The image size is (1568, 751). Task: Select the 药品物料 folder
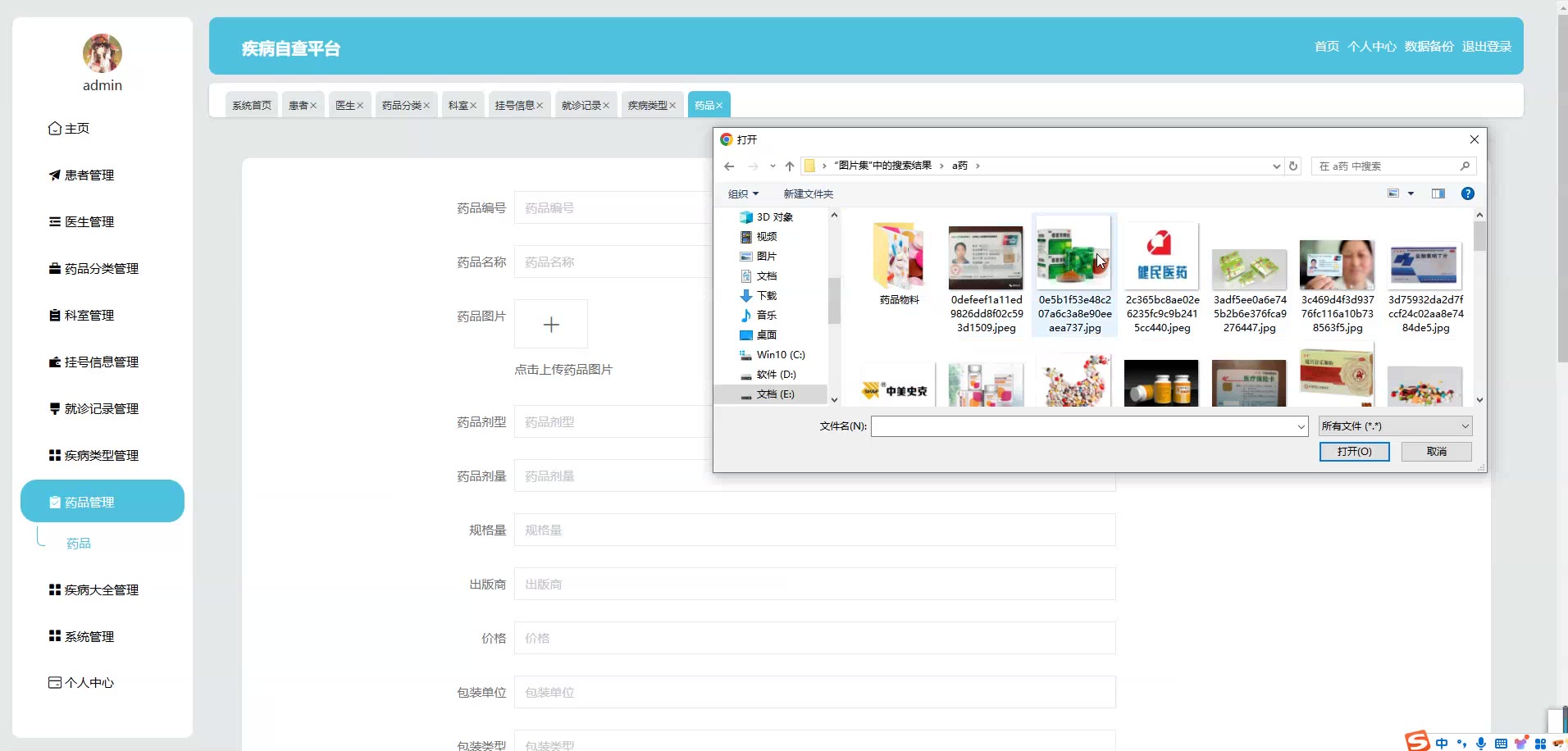[899, 264]
